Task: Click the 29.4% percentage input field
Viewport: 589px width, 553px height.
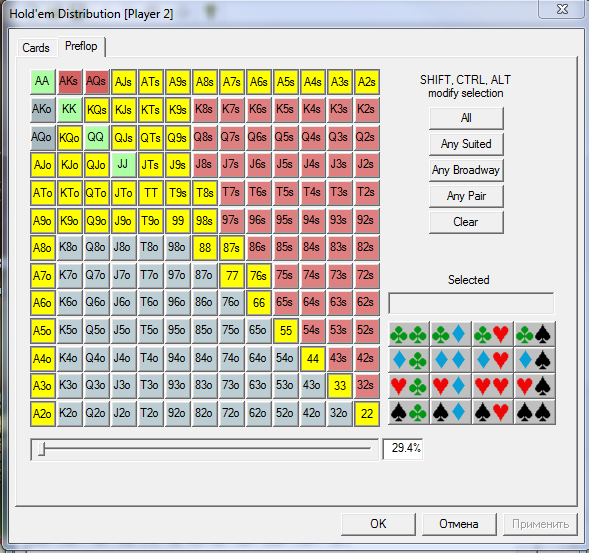Action: [403, 449]
